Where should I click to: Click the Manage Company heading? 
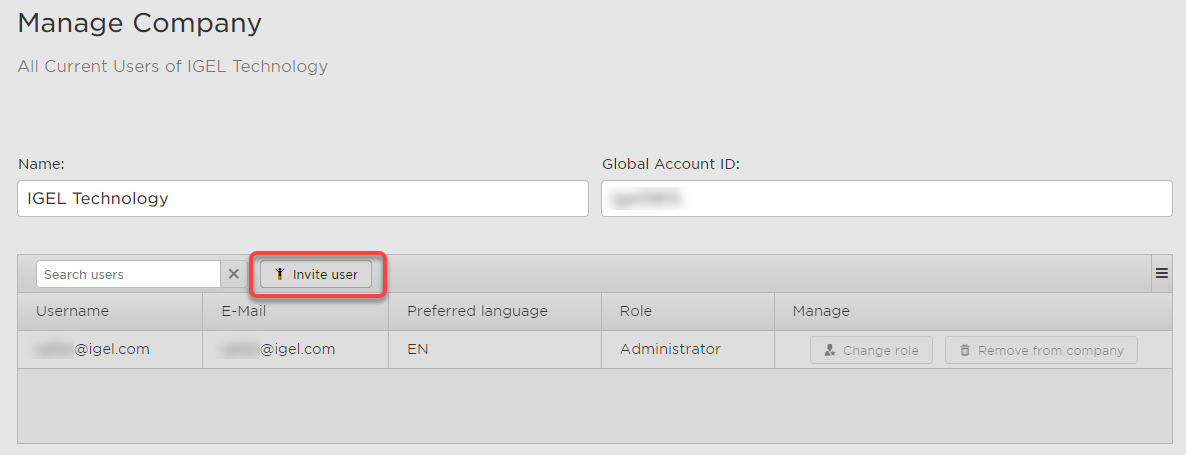tap(140, 22)
